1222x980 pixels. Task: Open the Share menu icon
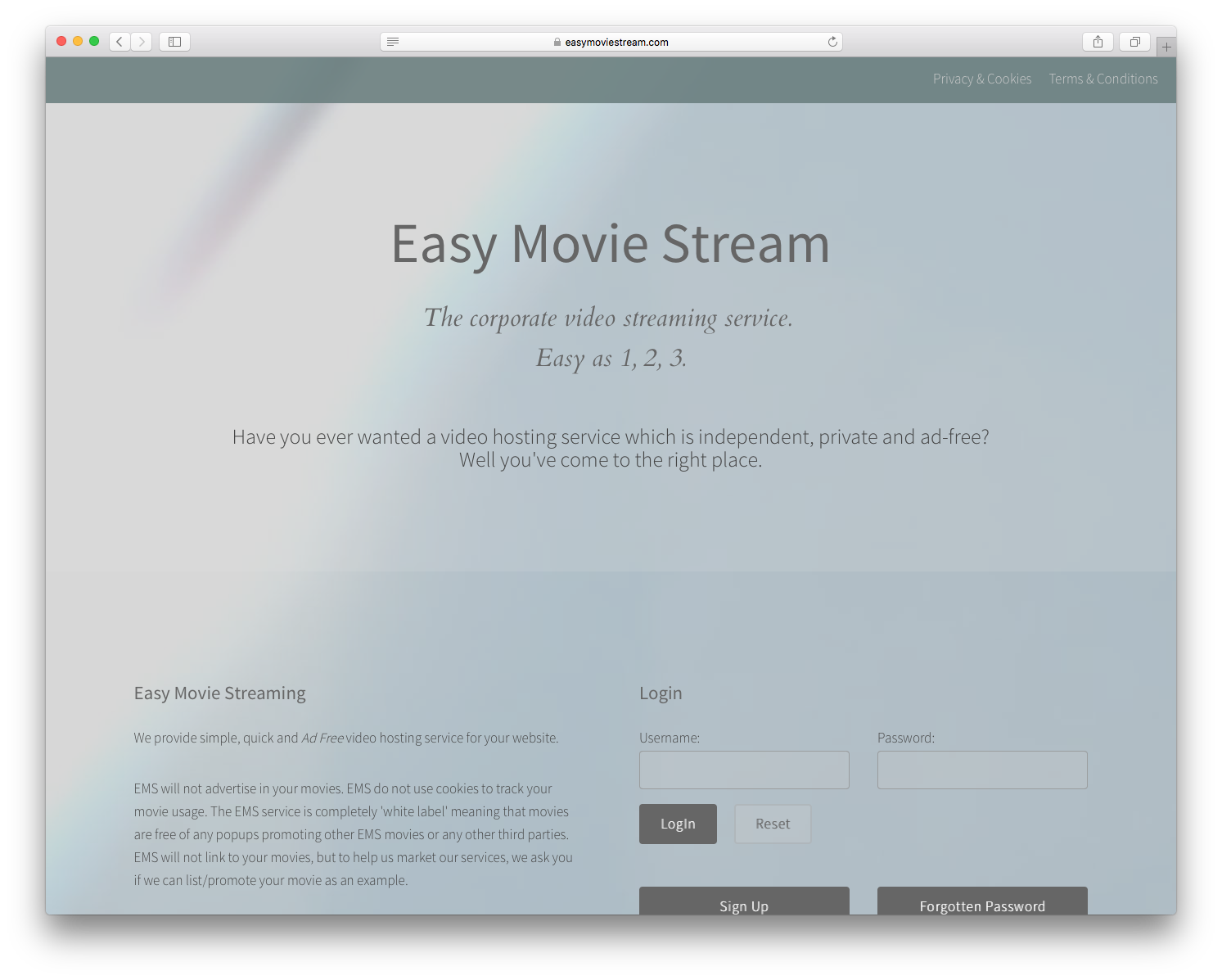(x=1098, y=42)
